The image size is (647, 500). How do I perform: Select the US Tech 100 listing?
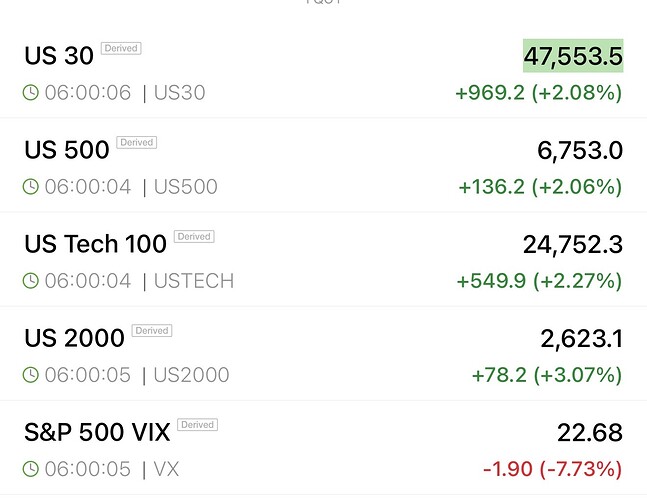(x=324, y=259)
